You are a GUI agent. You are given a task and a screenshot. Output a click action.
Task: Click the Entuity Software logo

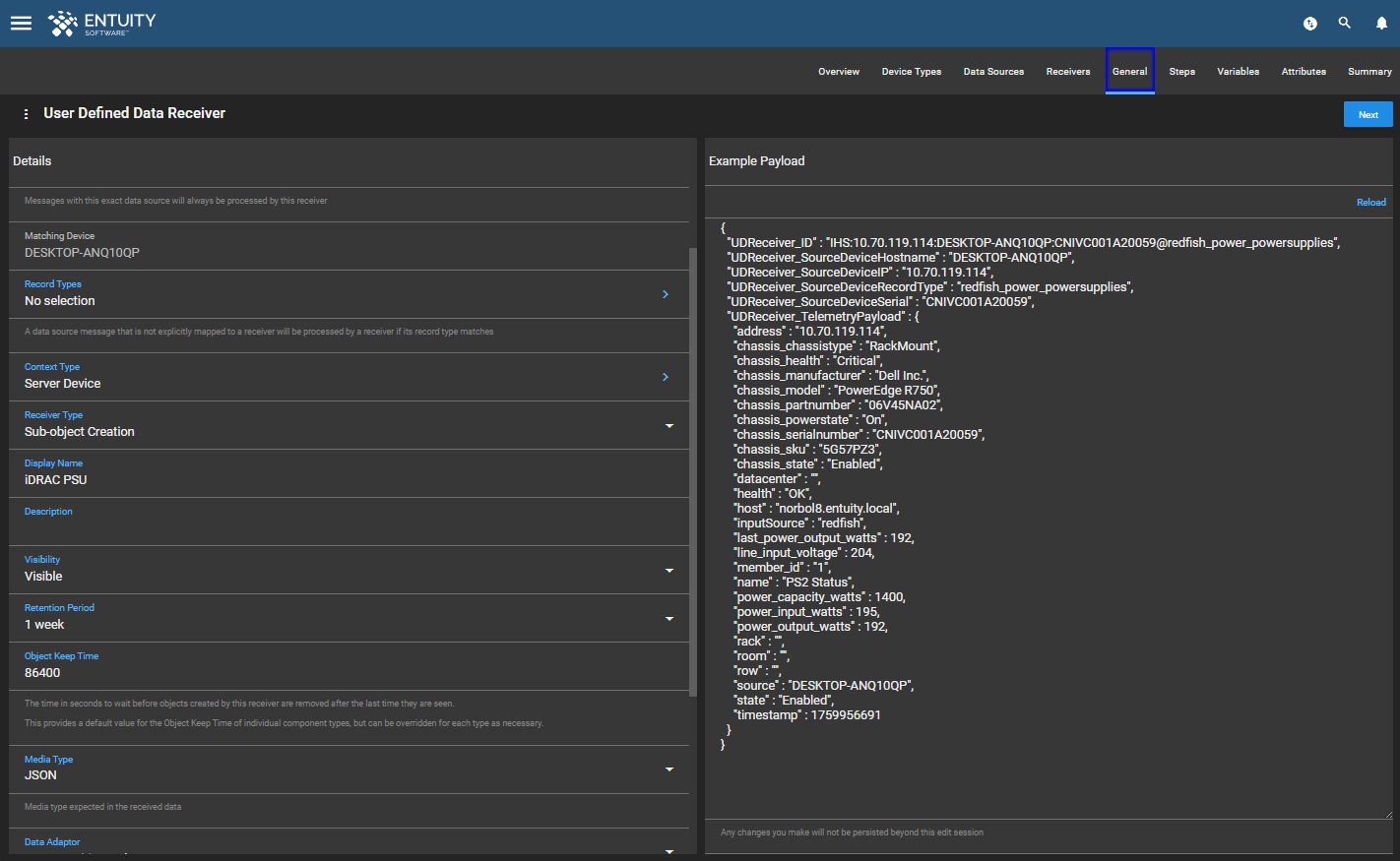point(102,24)
